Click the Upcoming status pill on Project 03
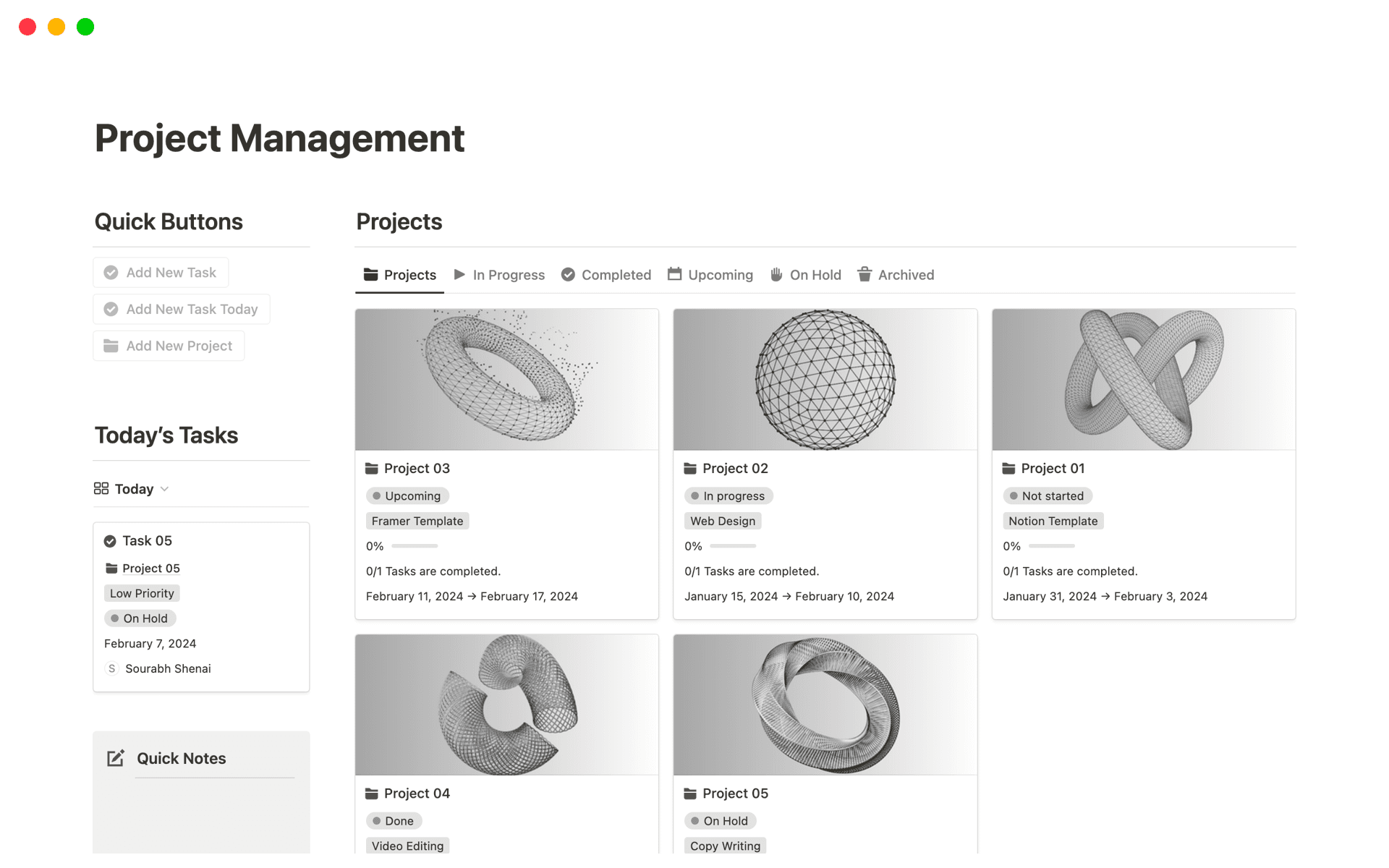 pos(407,495)
